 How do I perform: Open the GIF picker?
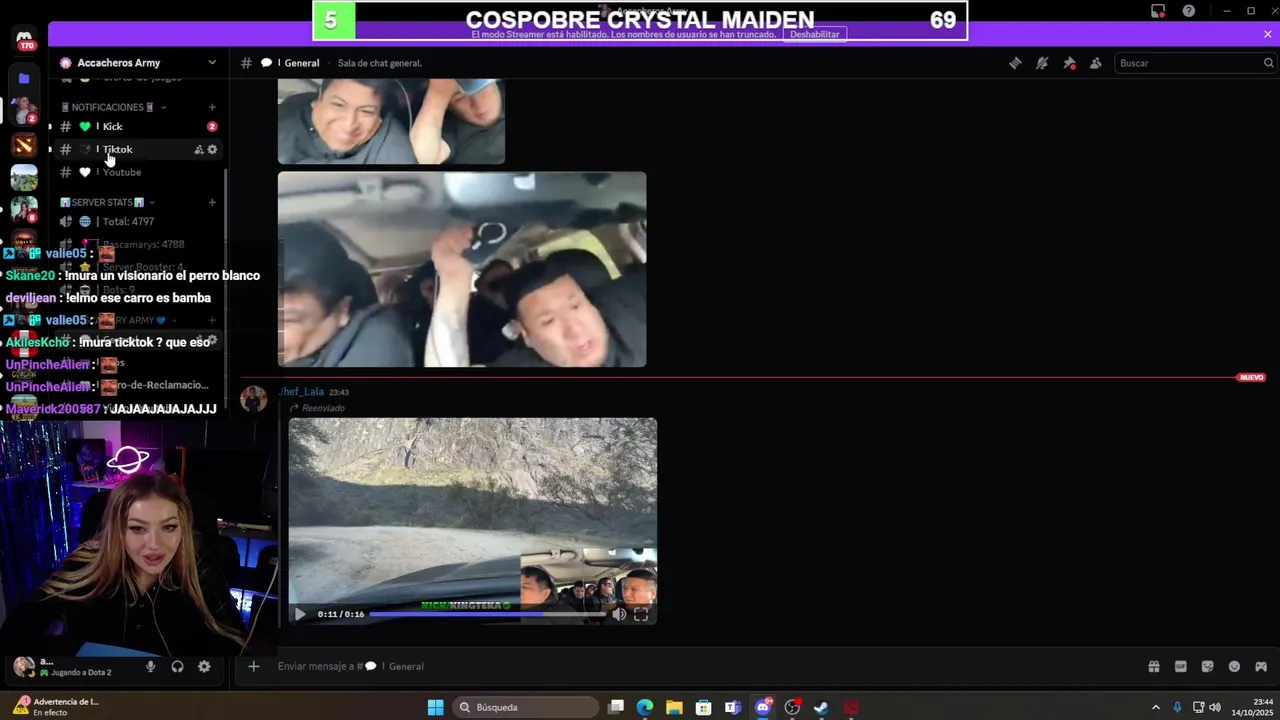1180,666
